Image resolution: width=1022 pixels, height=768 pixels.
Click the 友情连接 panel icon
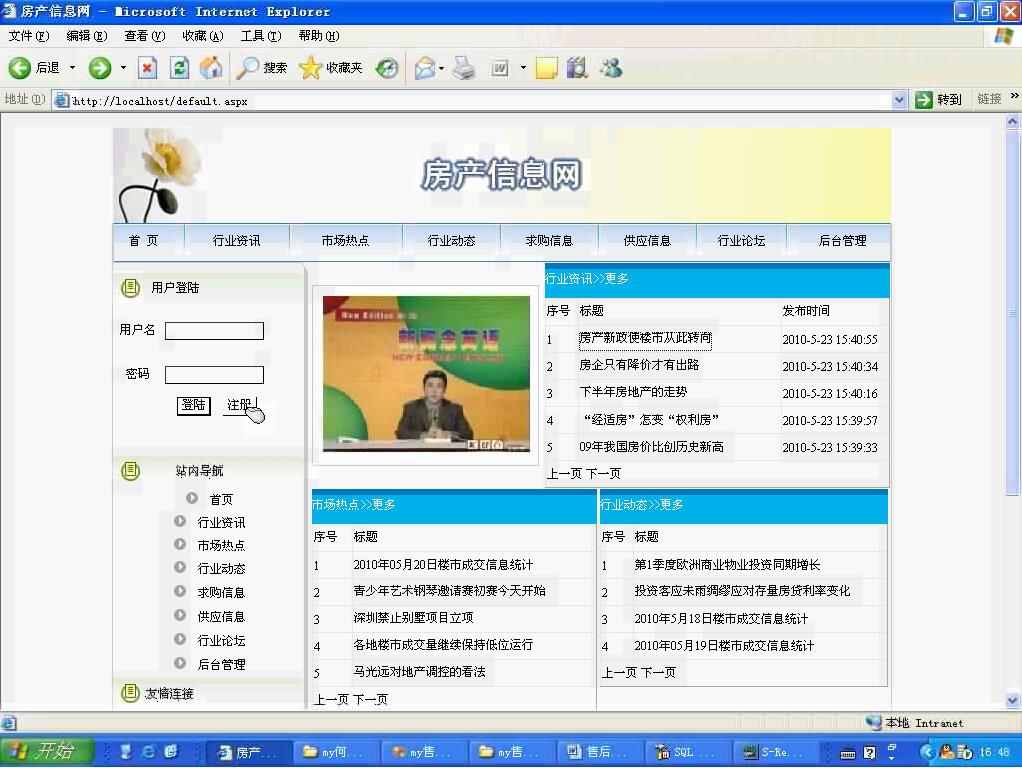[130, 693]
